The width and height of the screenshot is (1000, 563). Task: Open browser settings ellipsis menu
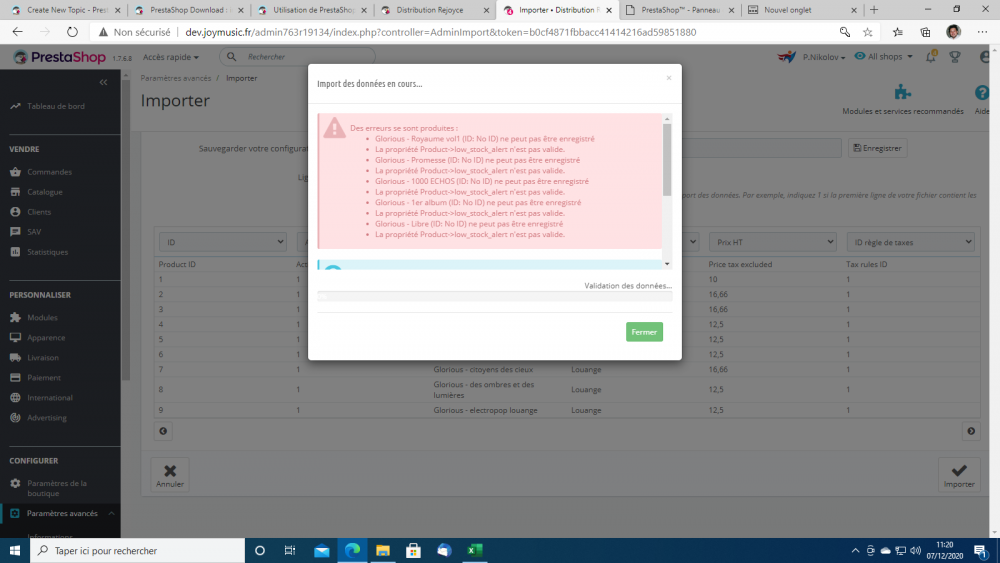[982, 32]
